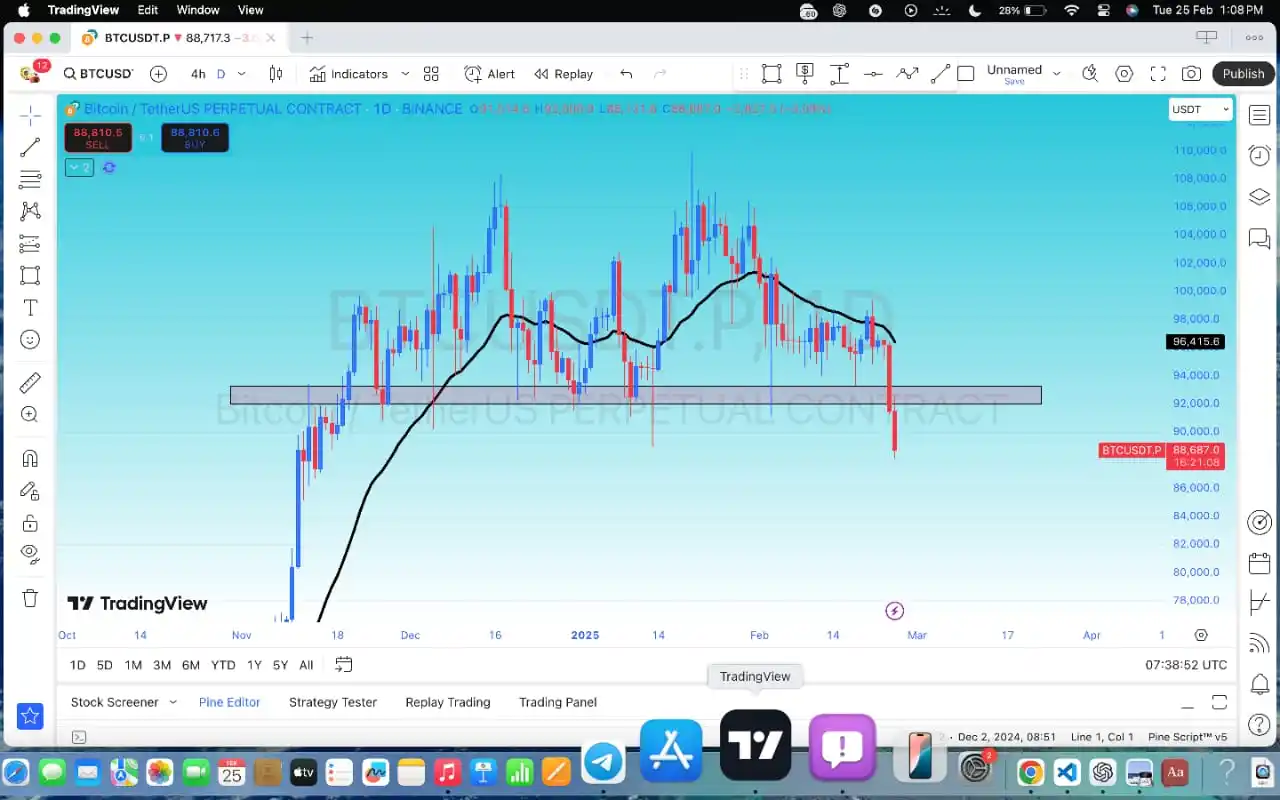1280x800 pixels.
Task: Open the streams broadcast icon in right sidebar
Action: click(1259, 643)
